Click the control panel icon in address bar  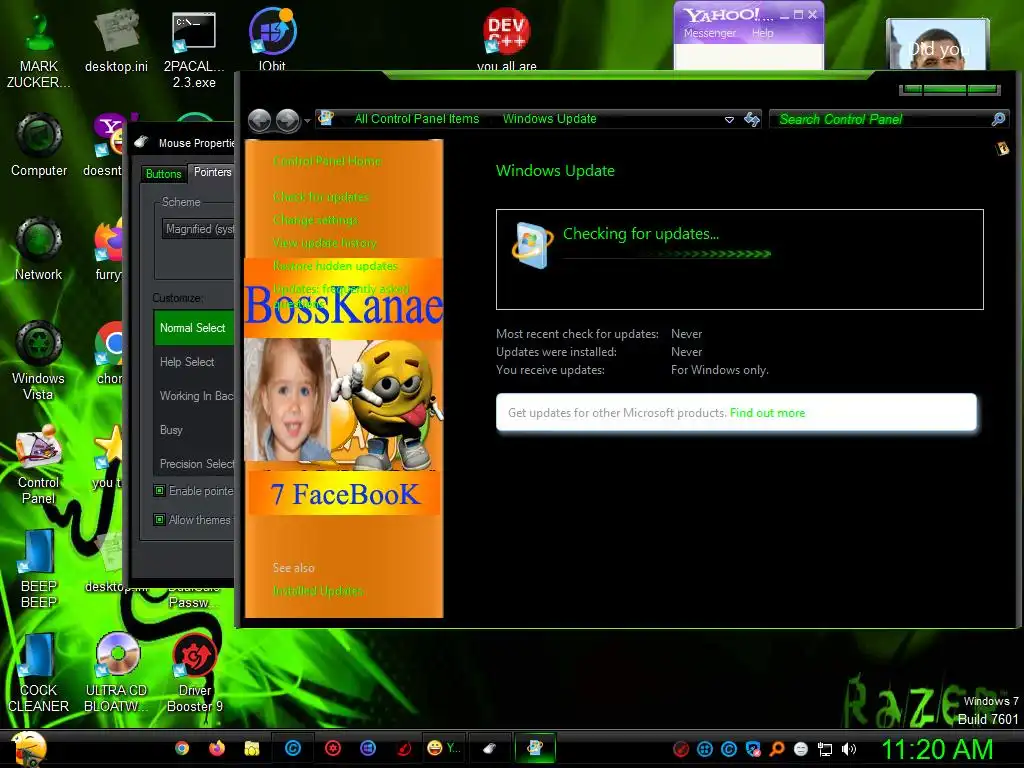click(326, 118)
